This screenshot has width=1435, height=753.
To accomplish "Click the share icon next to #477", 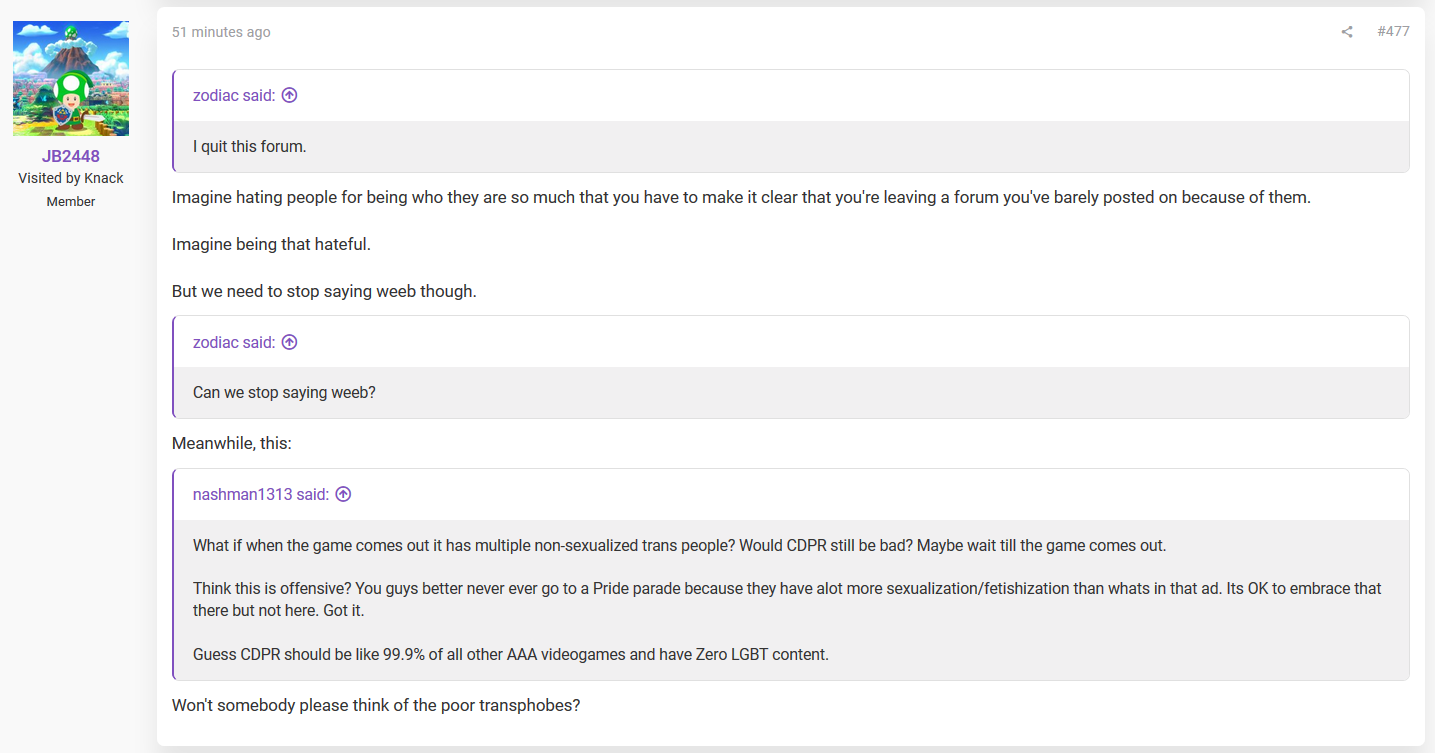I will (1347, 32).
